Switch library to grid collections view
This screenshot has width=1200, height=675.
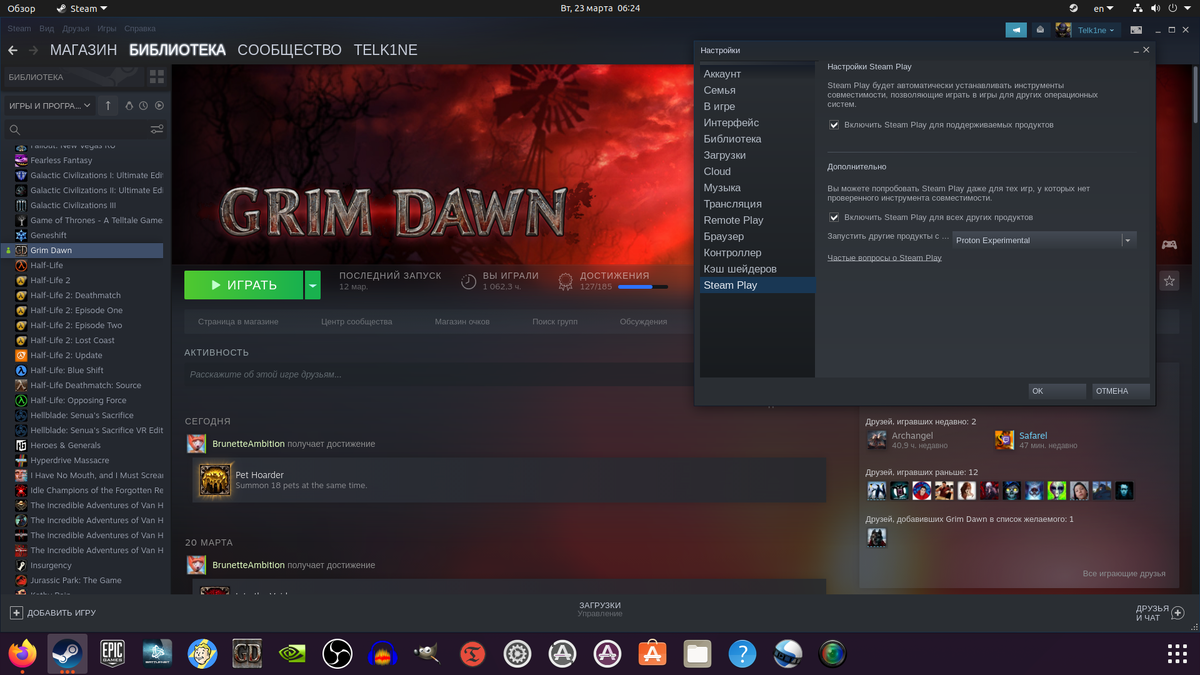point(157,76)
